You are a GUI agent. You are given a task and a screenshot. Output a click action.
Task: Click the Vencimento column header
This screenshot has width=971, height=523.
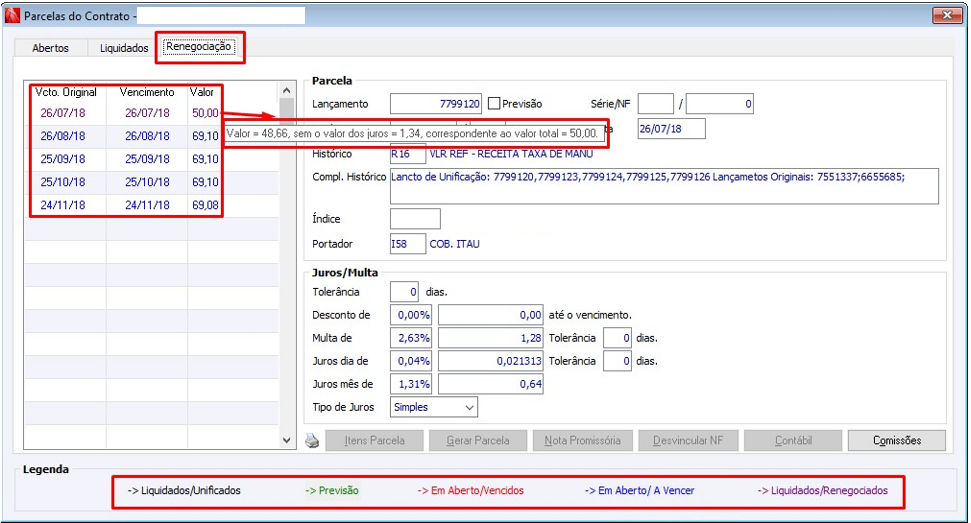[147, 92]
